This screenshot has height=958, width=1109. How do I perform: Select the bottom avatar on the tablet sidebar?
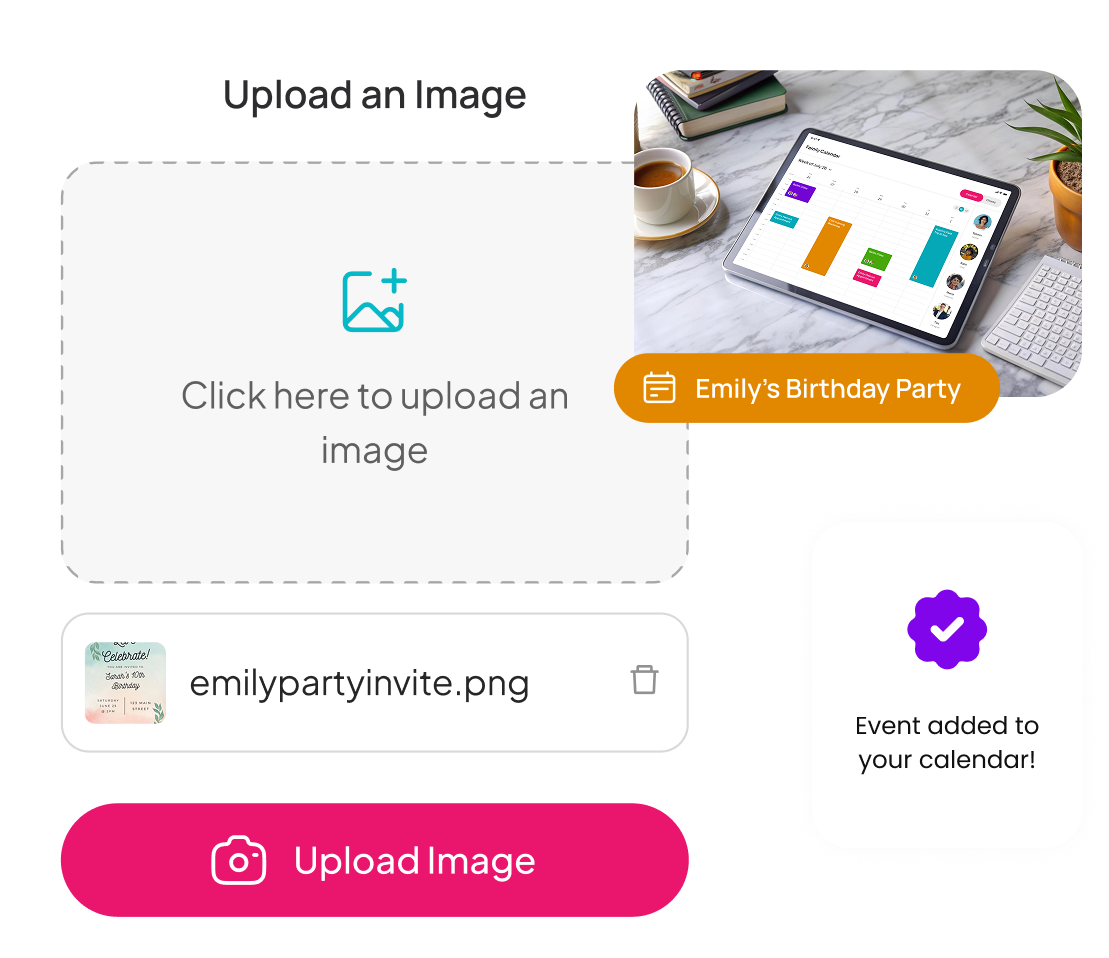pyautogui.click(x=941, y=310)
